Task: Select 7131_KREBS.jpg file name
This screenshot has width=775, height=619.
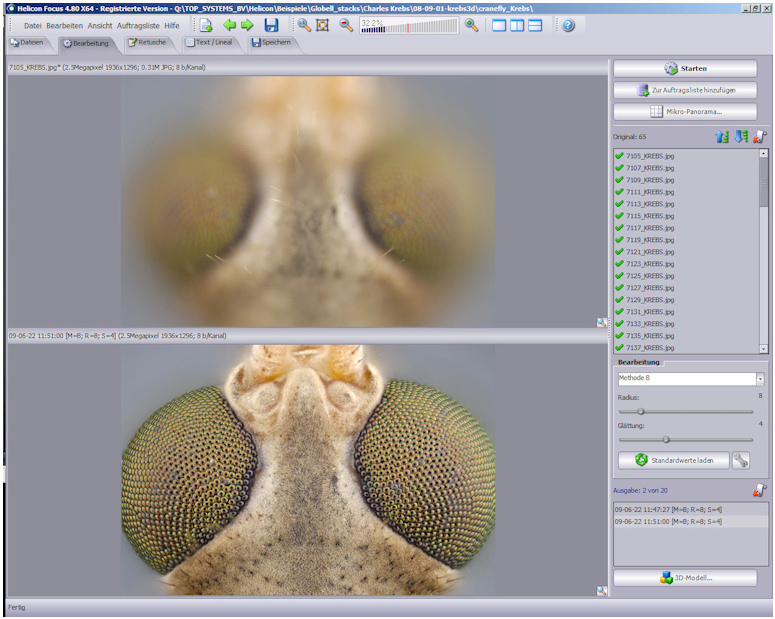Action: [650, 312]
